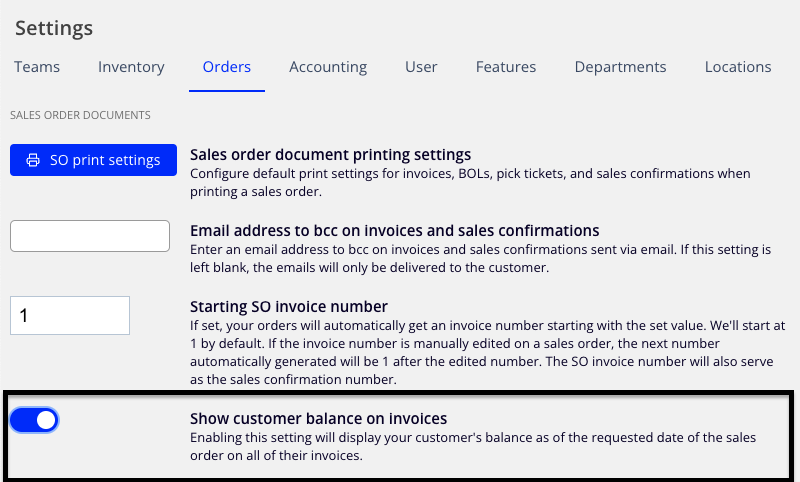Switch to the Features tab

point(506,67)
